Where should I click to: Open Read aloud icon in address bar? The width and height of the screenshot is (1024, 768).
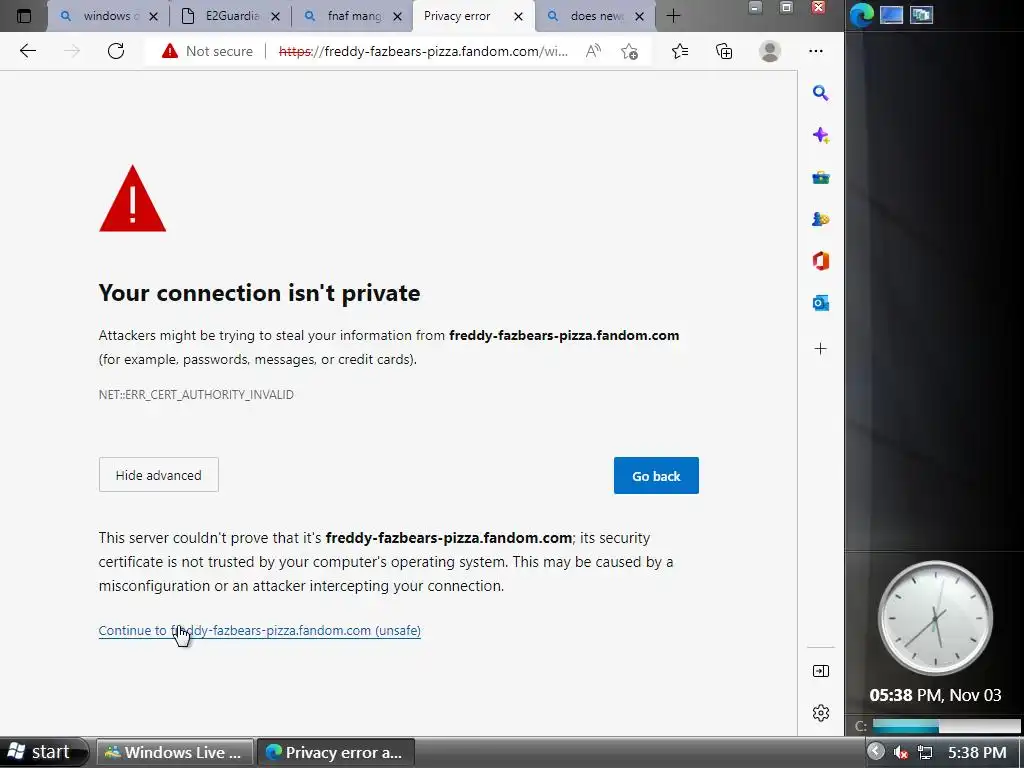[593, 51]
